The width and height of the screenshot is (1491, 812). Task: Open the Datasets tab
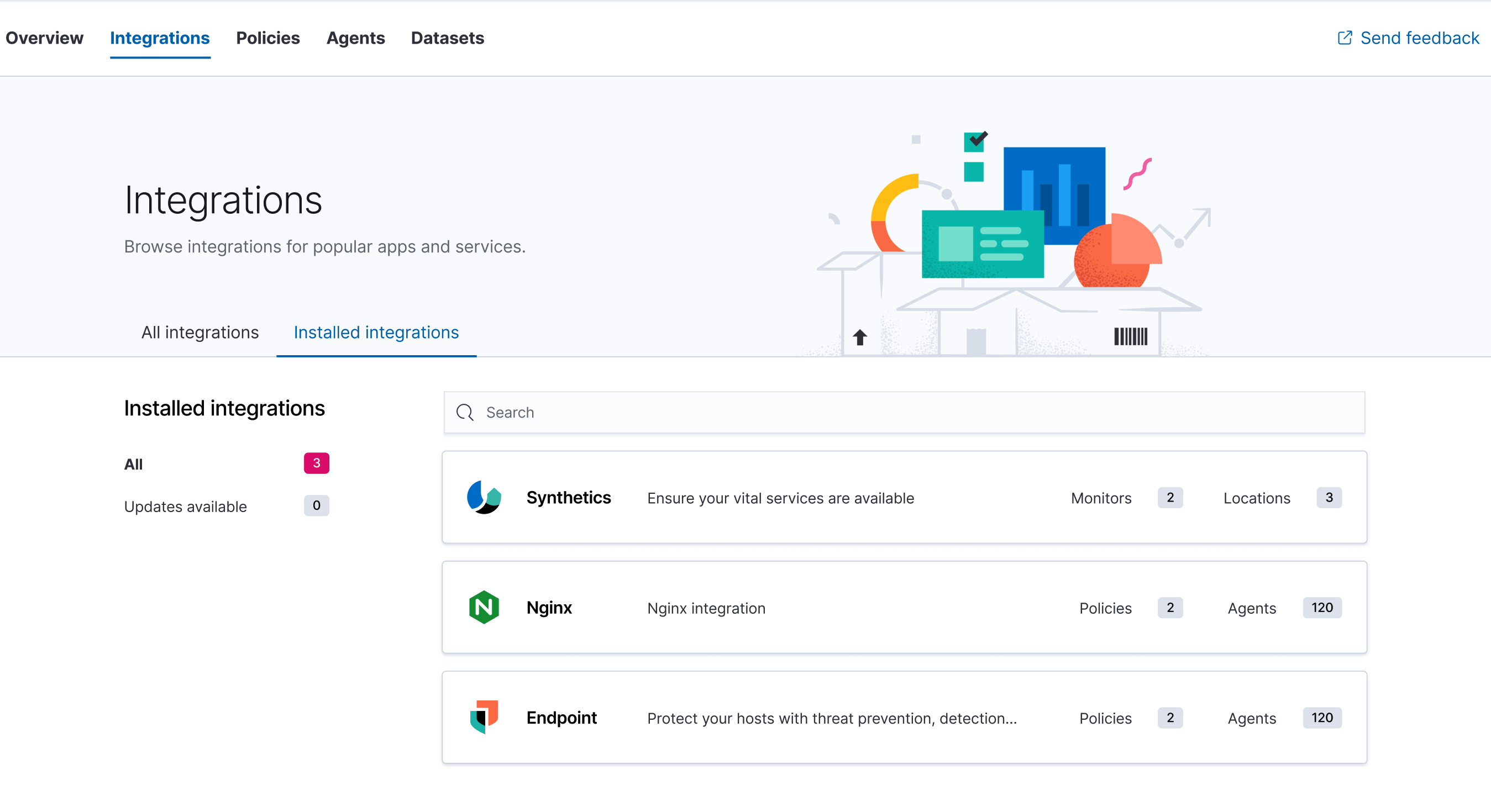(447, 38)
